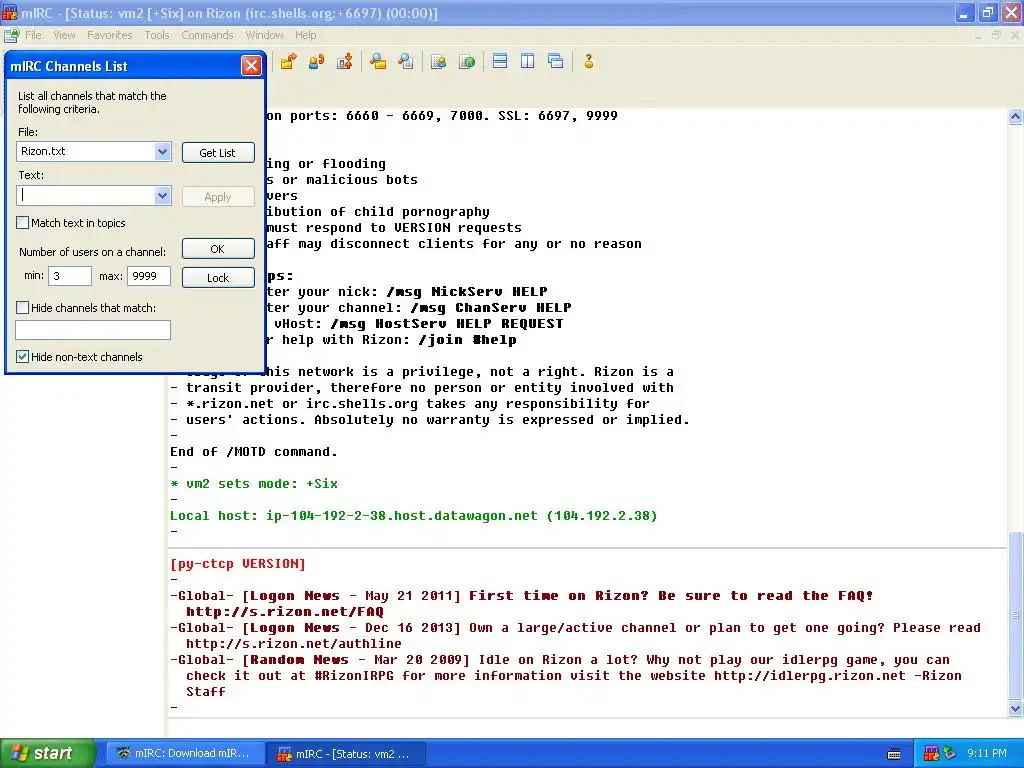Click the idlerpg.rizon.net website link
This screenshot has width=1024, height=768.
810,676
